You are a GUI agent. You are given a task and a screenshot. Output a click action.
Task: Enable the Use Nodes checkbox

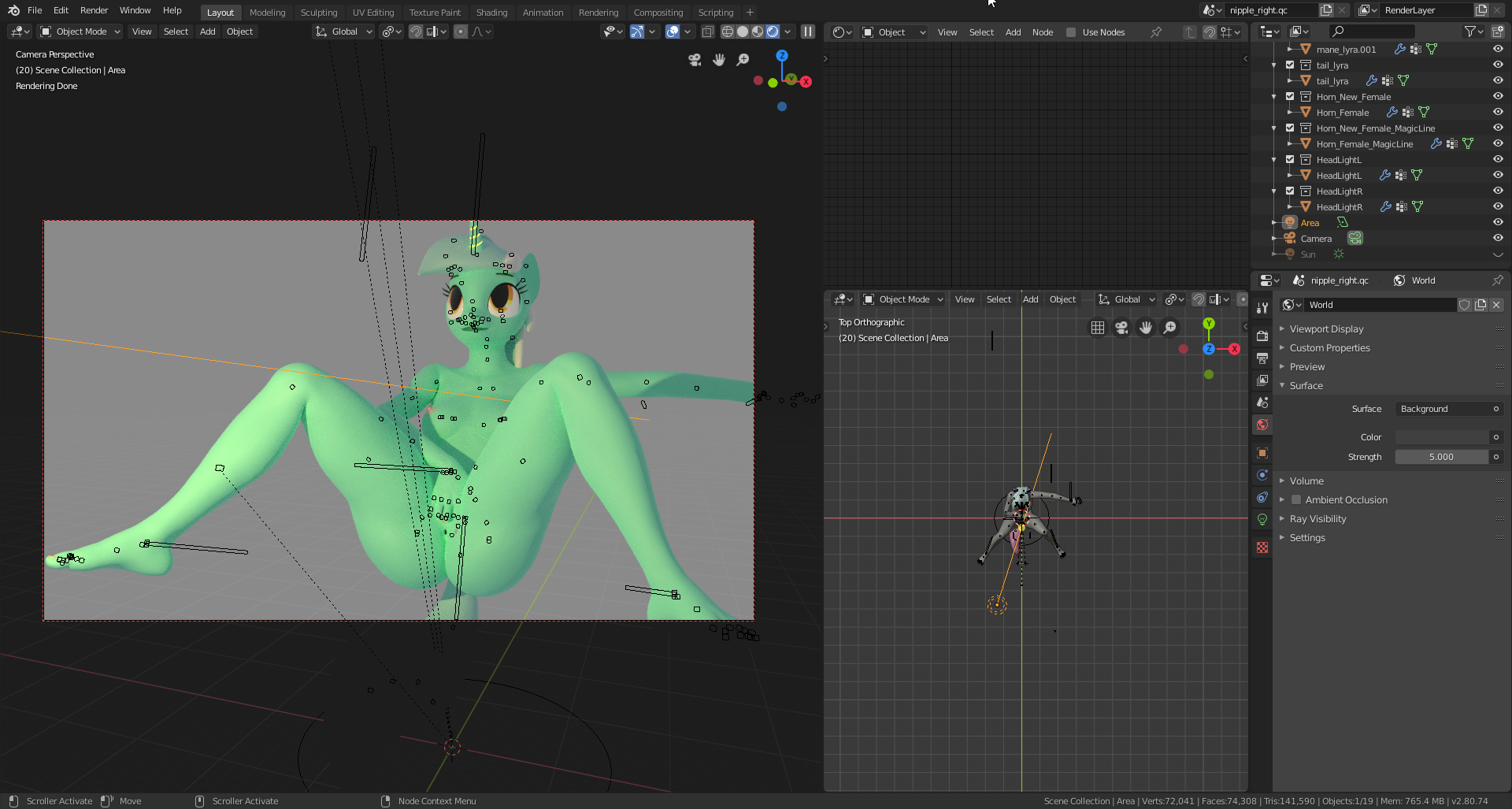1071,32
